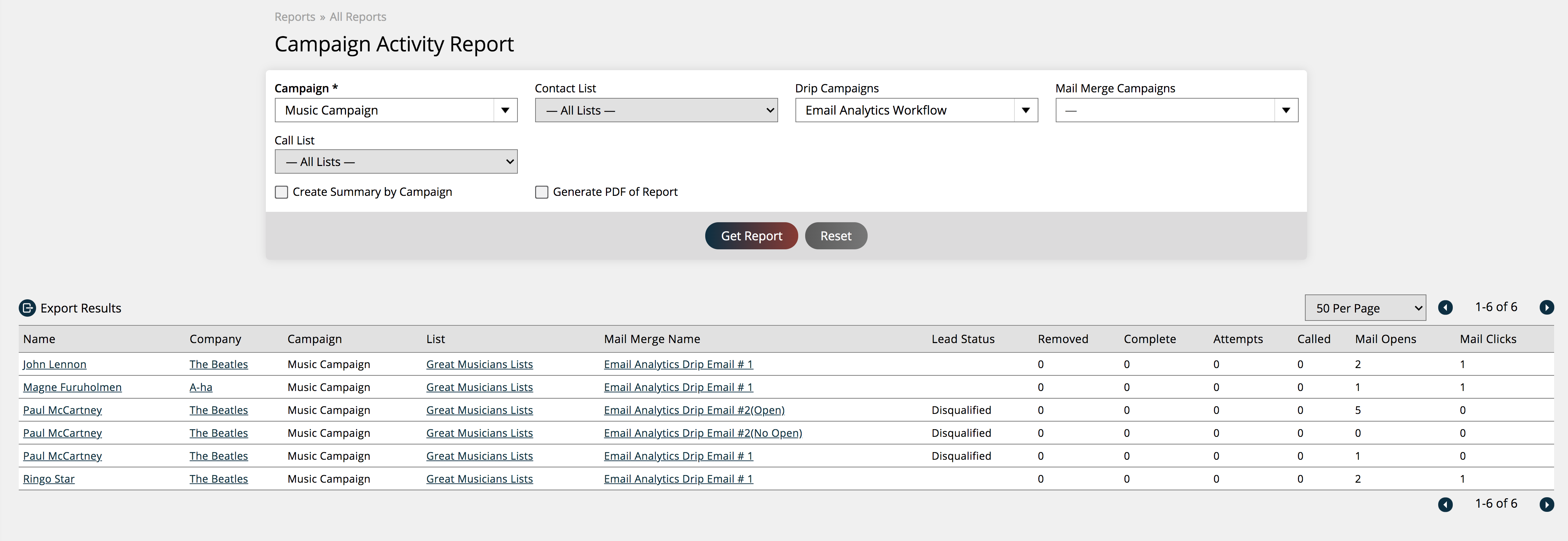The image size is (1568, 541).
Task: Click the Get Report button
Action: (x=751, y=236)
